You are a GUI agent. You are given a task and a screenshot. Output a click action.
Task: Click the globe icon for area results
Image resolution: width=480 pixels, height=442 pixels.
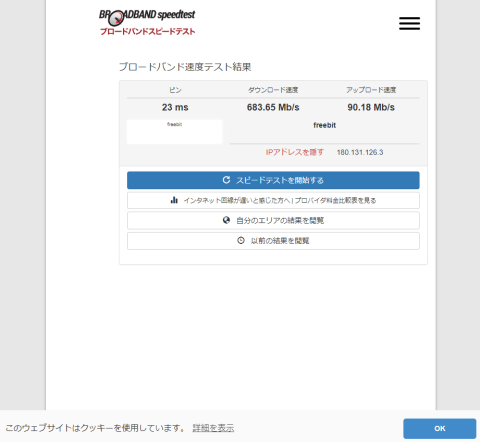pos(226,220)
